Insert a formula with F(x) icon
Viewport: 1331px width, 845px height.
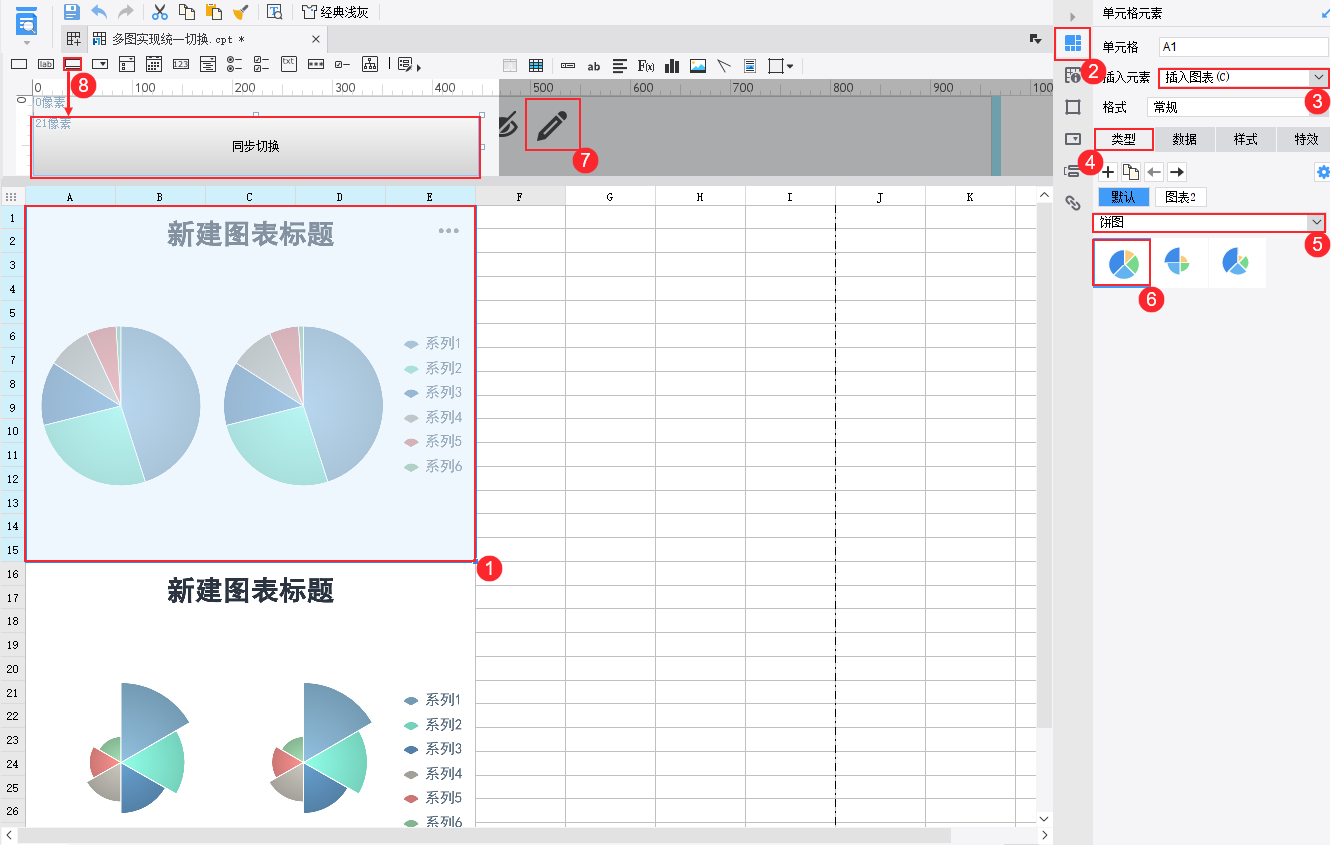(646, 66)
